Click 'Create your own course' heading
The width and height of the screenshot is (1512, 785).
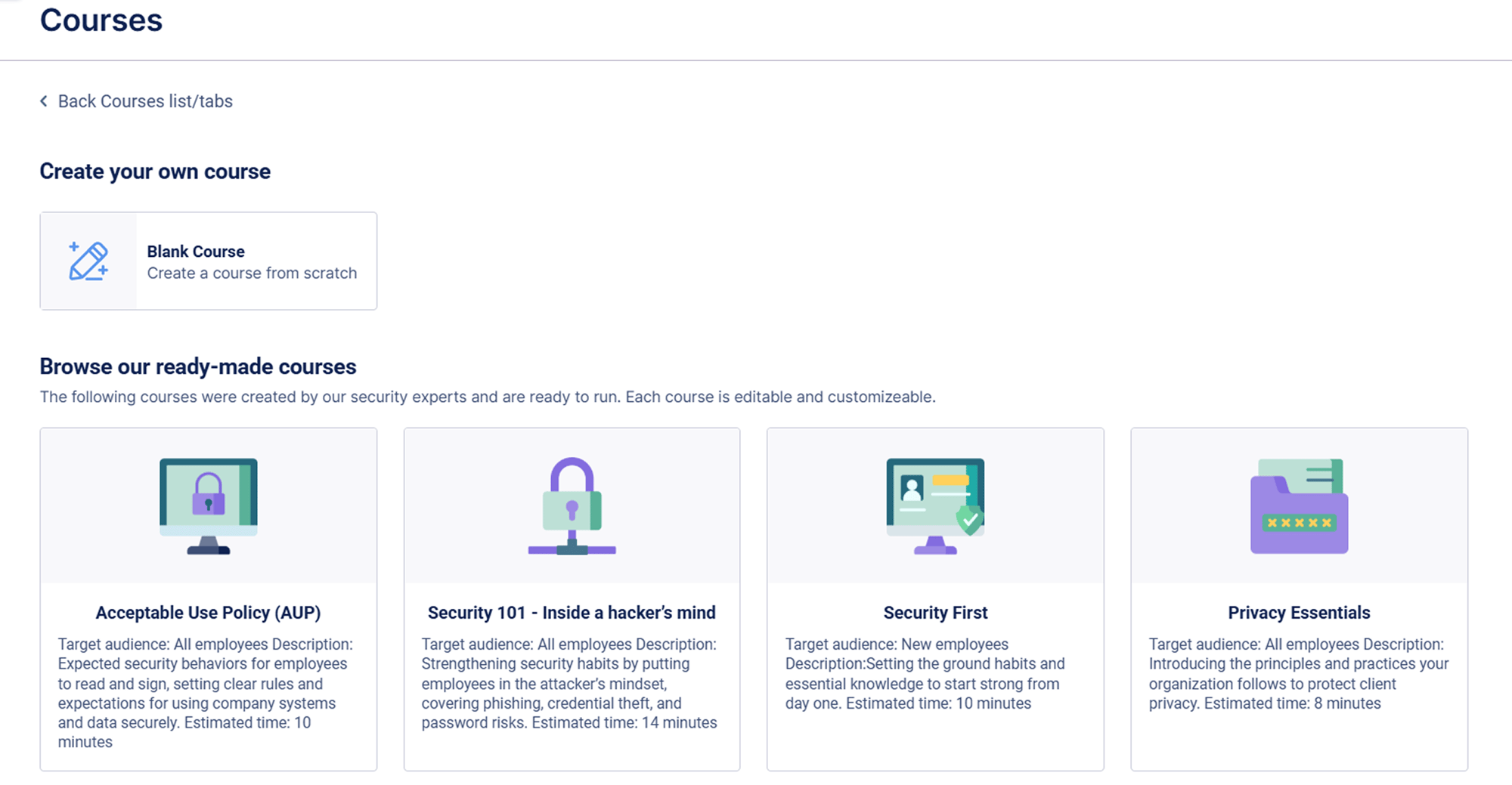[155, 172]
